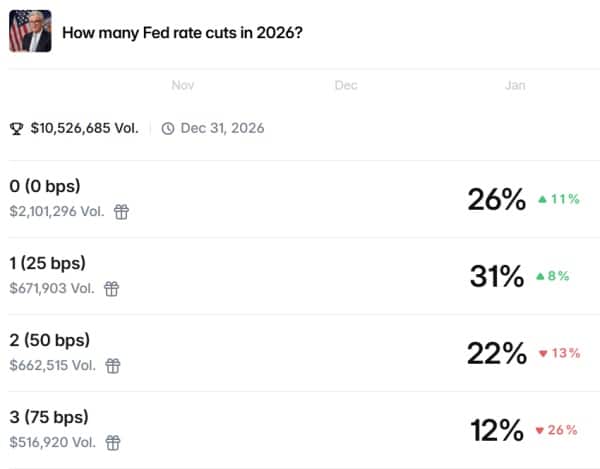The height and width of the screenshot is (469, 600).
Task: Select the '1 (25 bps)' outcome
Action: [x=48, y=264]
